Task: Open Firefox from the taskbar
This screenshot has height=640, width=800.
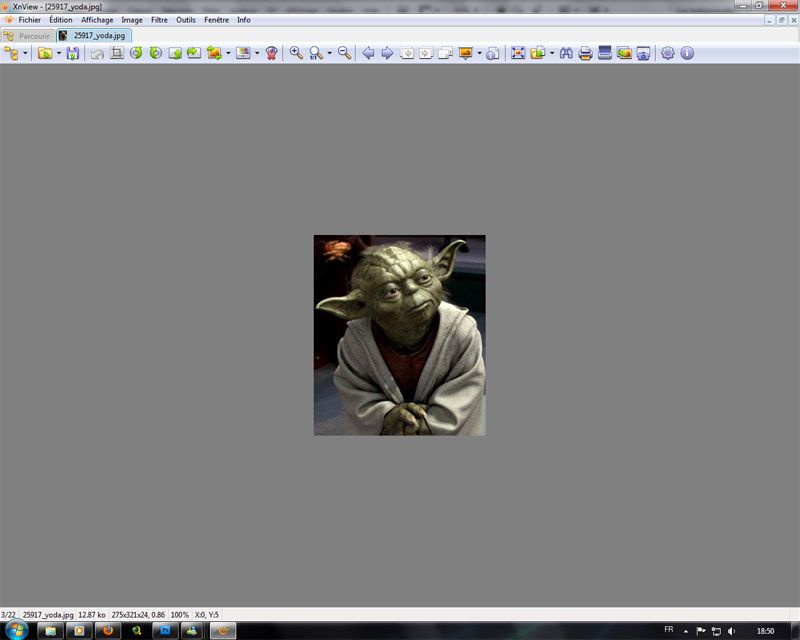Action: pyautogui.click(x=108, y=631)
